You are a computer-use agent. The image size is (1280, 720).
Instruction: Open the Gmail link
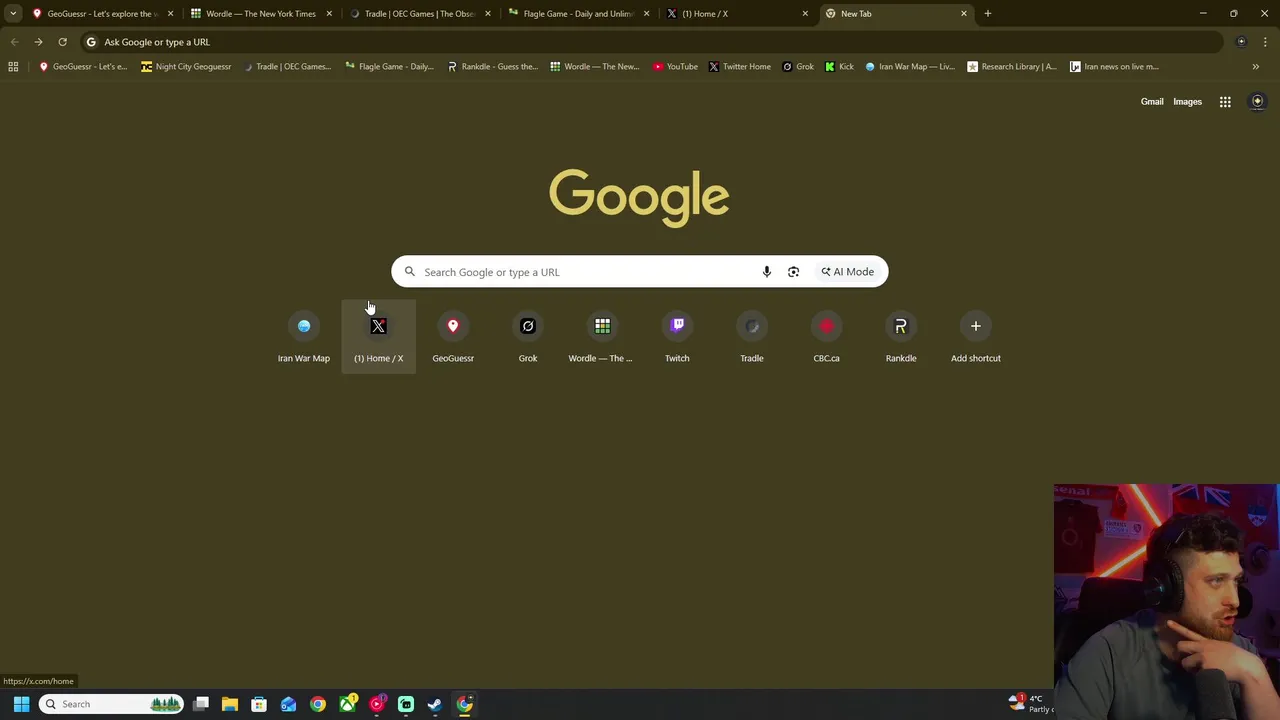point(1152,101)
